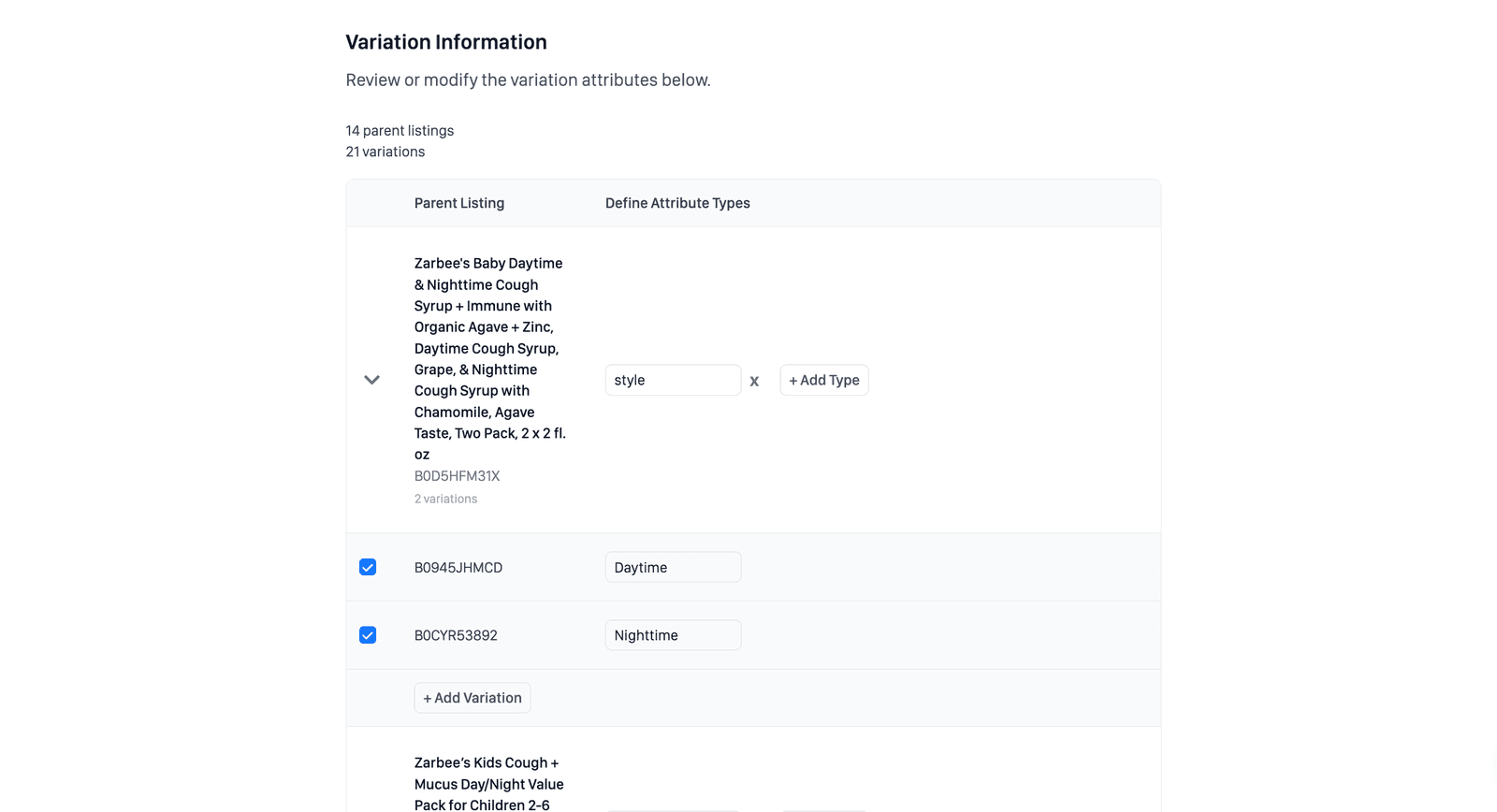Click the Variation Information heading

446,42
